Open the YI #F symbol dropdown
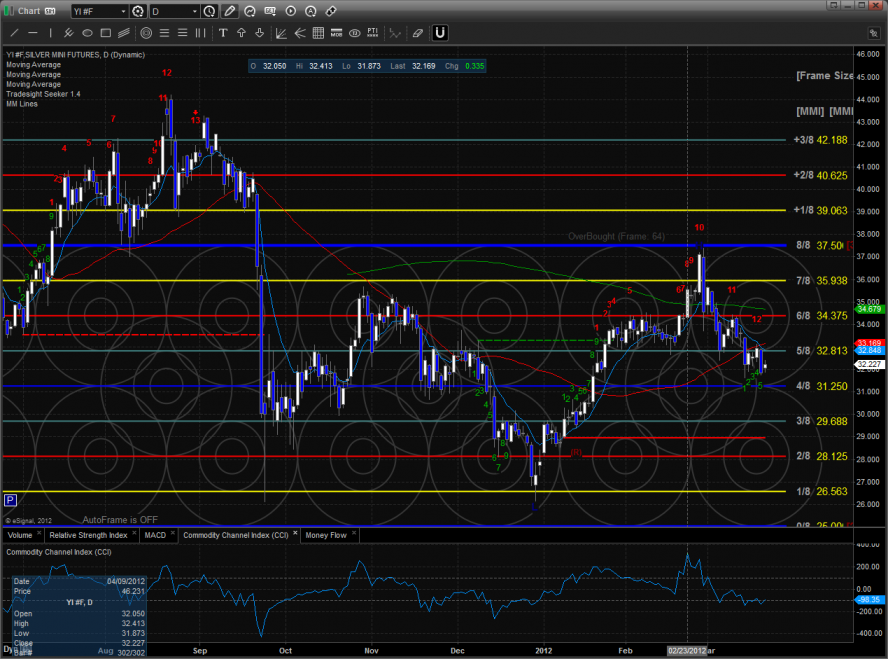888x659 pixels. (123, 12)
